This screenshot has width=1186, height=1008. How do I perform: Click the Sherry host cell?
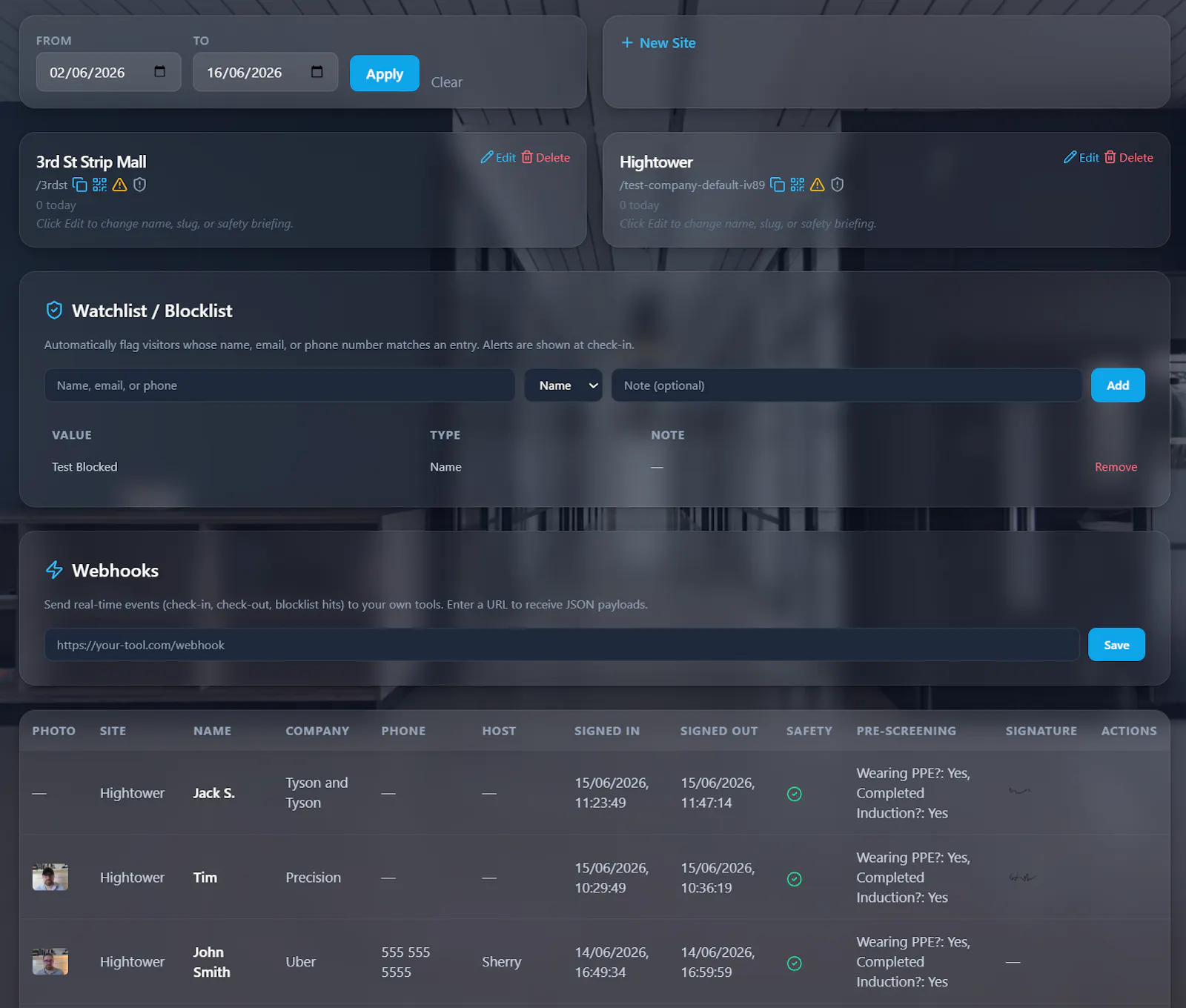(502, 962)
